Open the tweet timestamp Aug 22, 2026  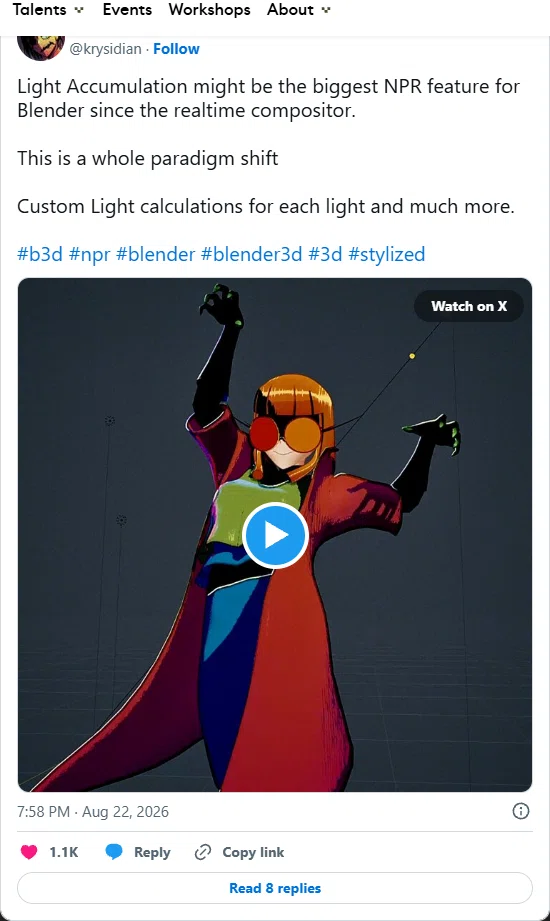click(93, 812)
